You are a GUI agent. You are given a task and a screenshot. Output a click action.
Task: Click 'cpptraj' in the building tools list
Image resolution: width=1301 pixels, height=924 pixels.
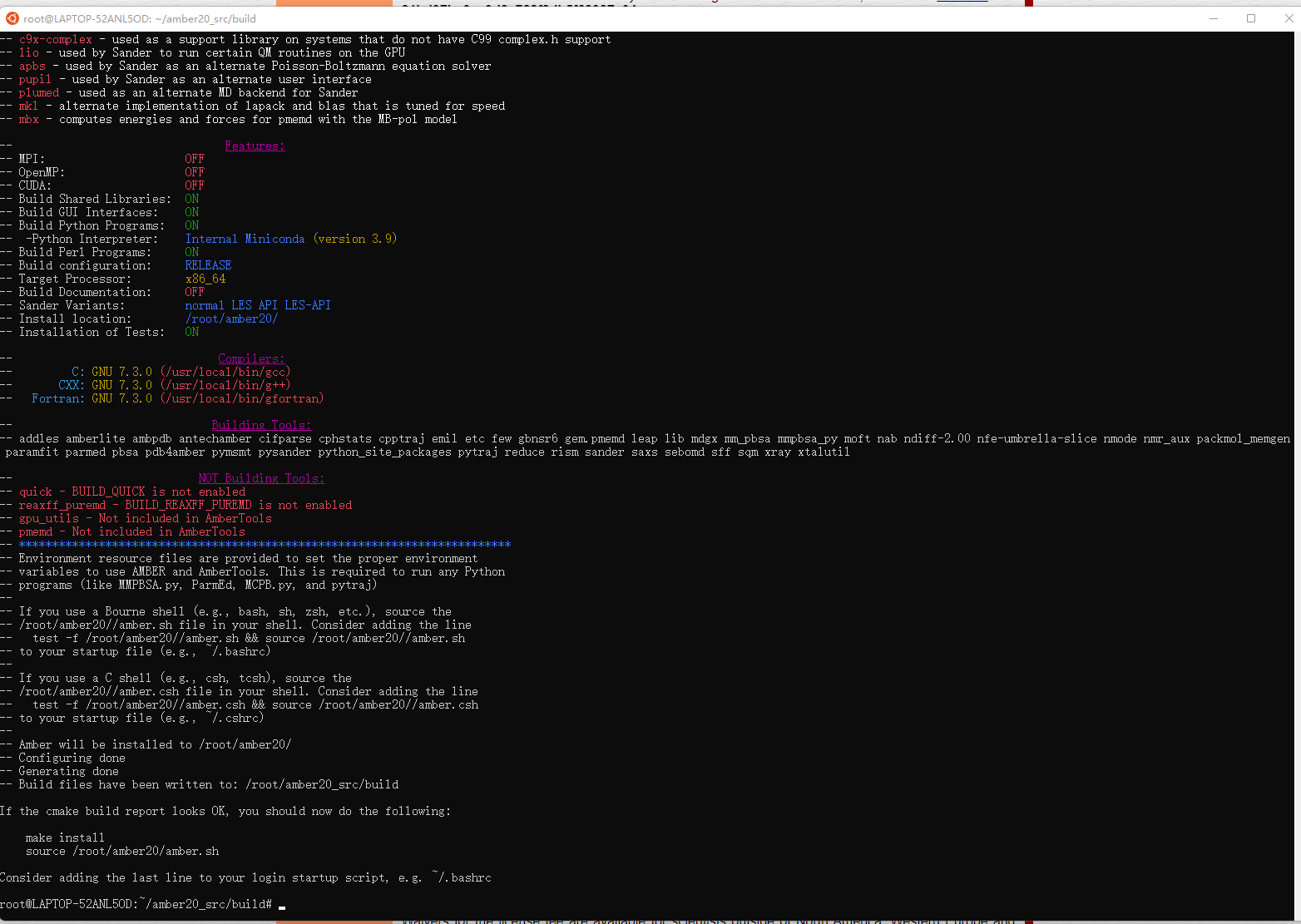click(x=402, y=438)
